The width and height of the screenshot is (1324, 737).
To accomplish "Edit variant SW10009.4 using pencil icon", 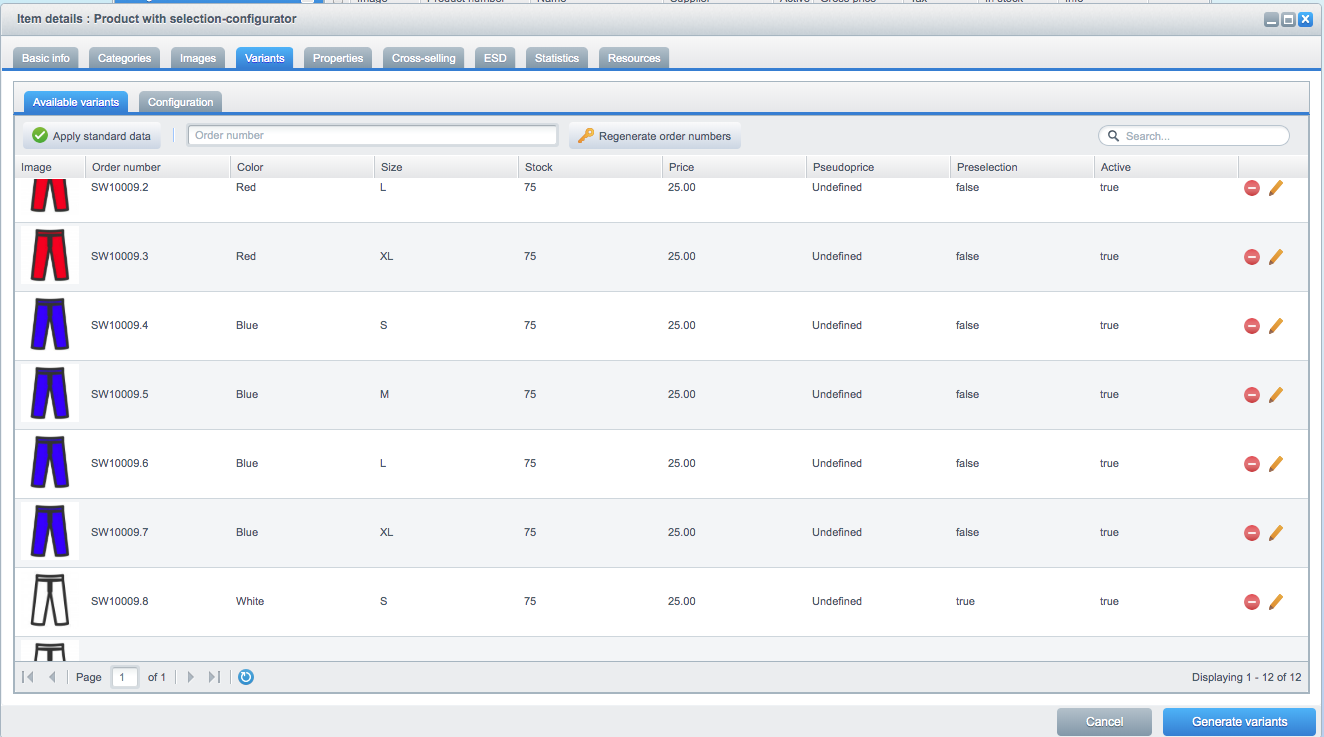I will coord(1275,326).
